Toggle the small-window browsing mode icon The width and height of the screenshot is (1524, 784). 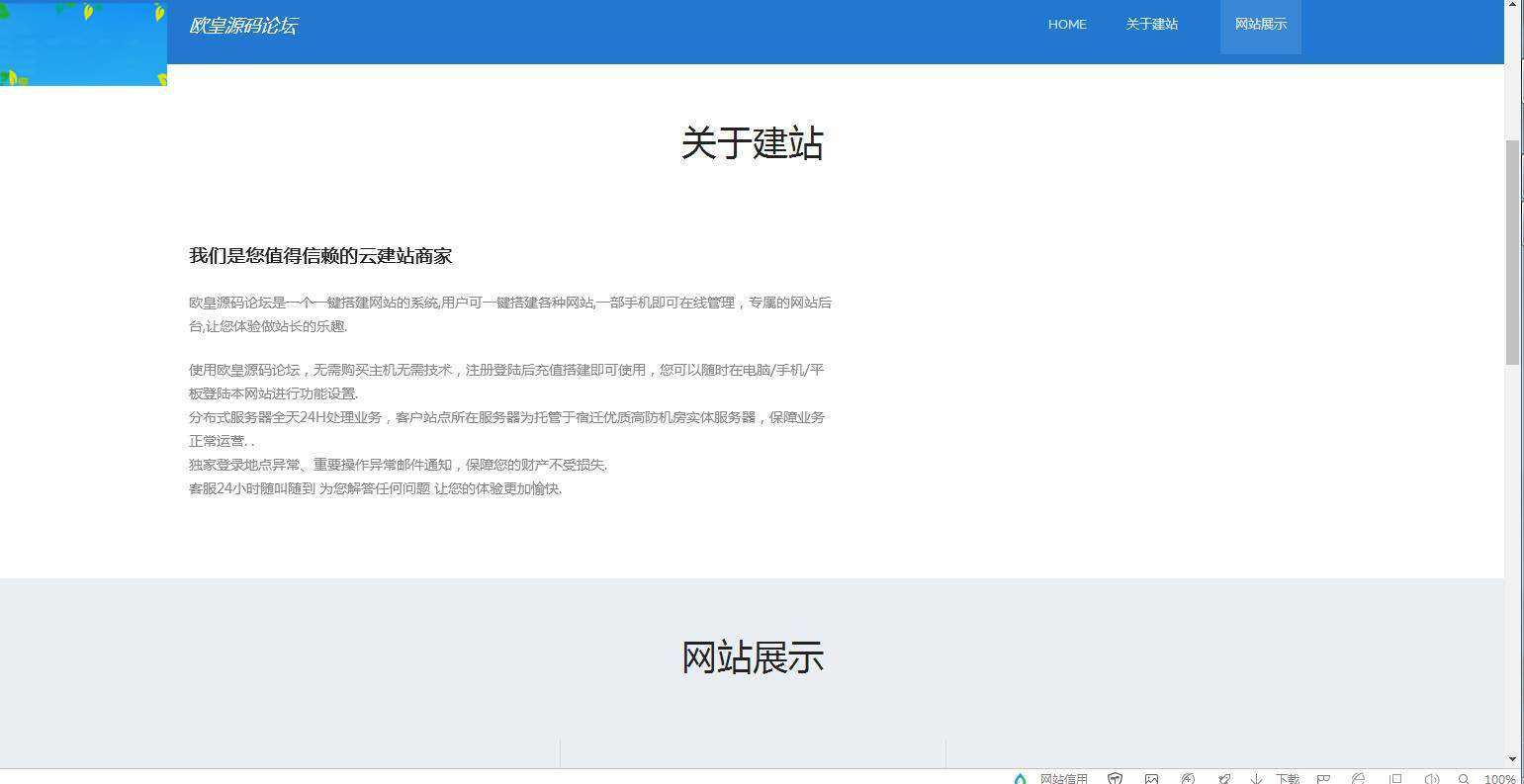tap(1394, 778)
